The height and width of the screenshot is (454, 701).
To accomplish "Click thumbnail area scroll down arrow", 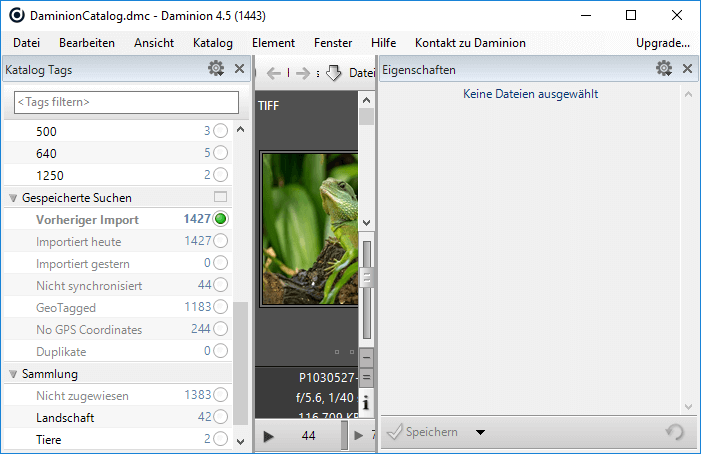I will (367, 223).
